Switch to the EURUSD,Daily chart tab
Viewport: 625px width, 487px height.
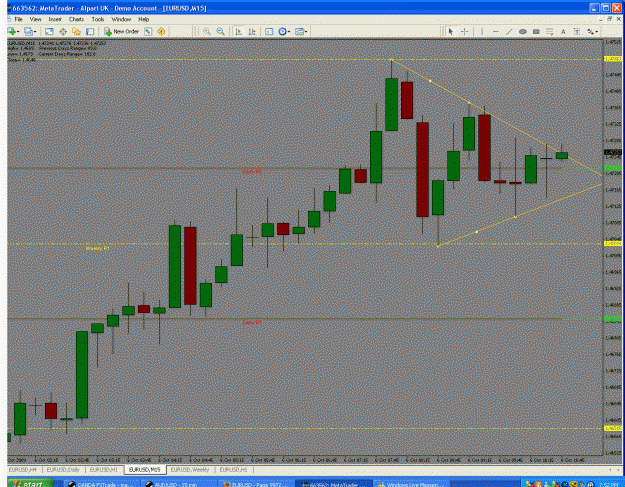click(63, 470)
